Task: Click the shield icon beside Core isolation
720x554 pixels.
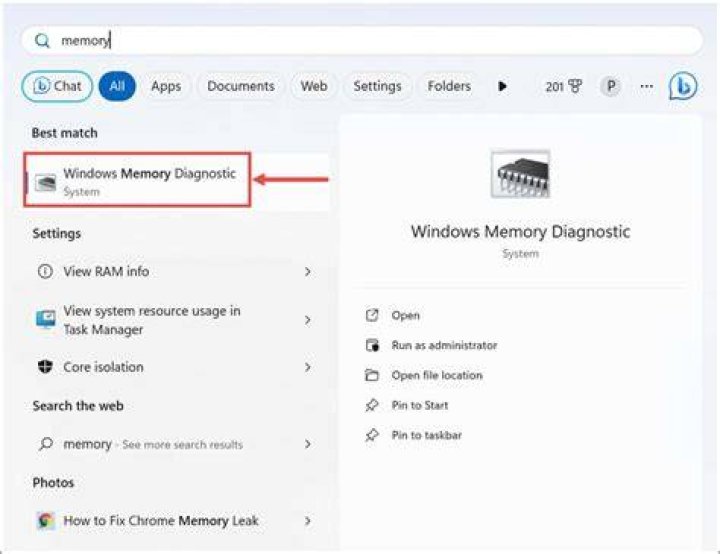Action: coord(45,367)
